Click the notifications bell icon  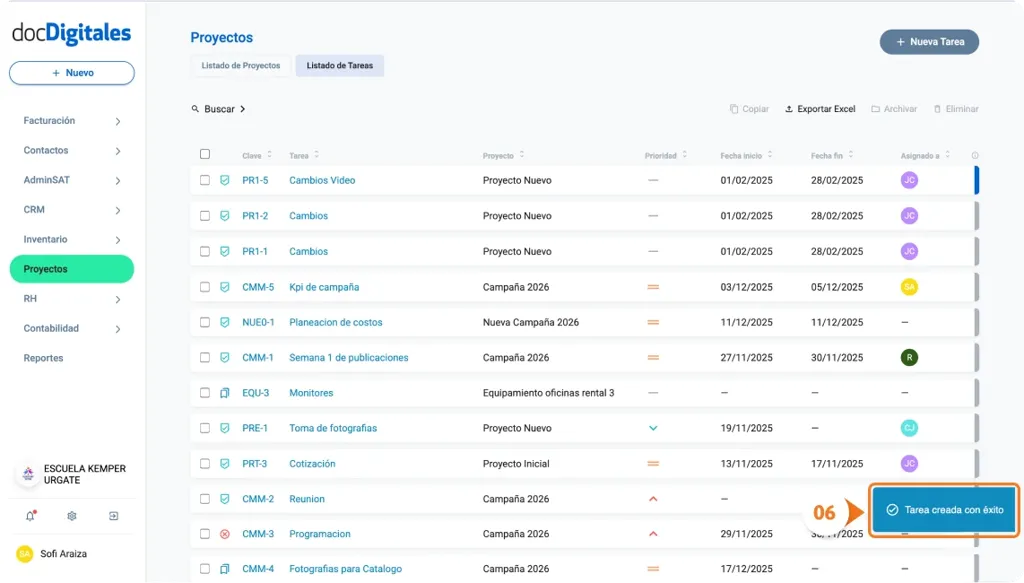tap(30, 515)
